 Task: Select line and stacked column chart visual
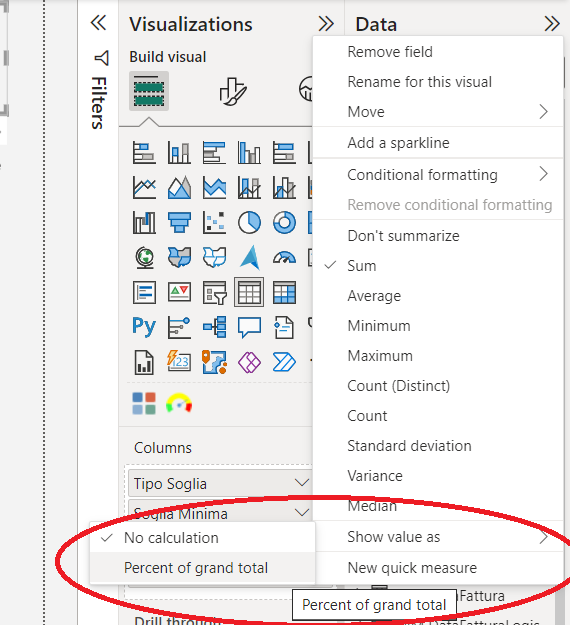pos(249,188)
